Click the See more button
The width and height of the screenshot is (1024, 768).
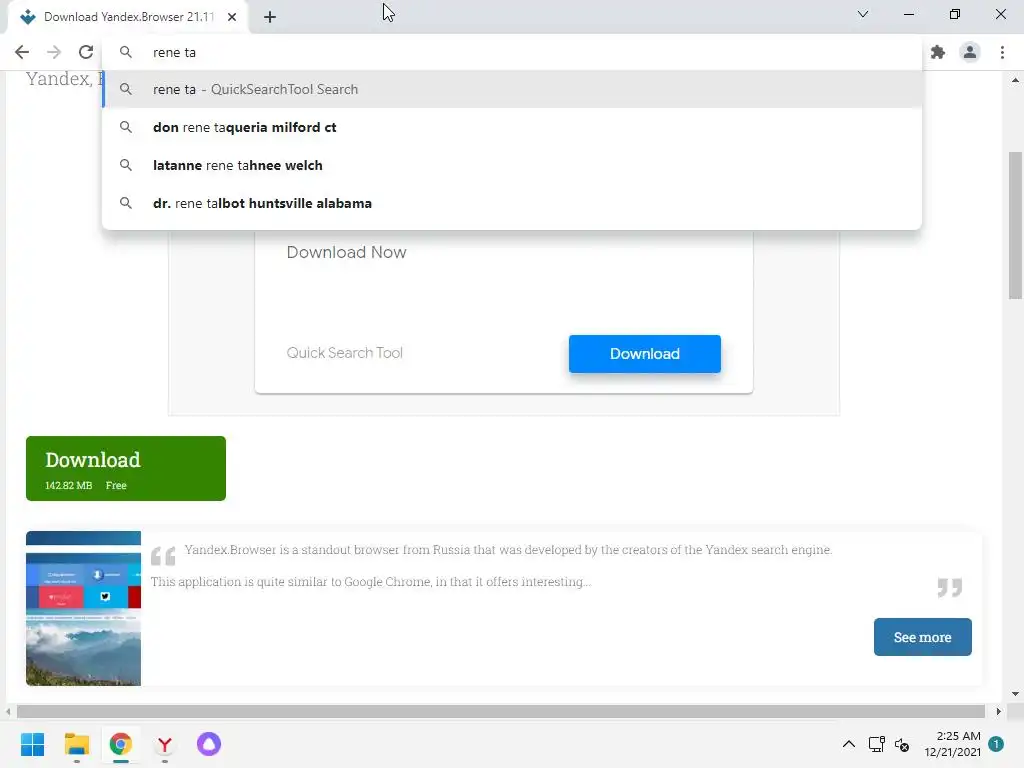click(x=922, y=637)
